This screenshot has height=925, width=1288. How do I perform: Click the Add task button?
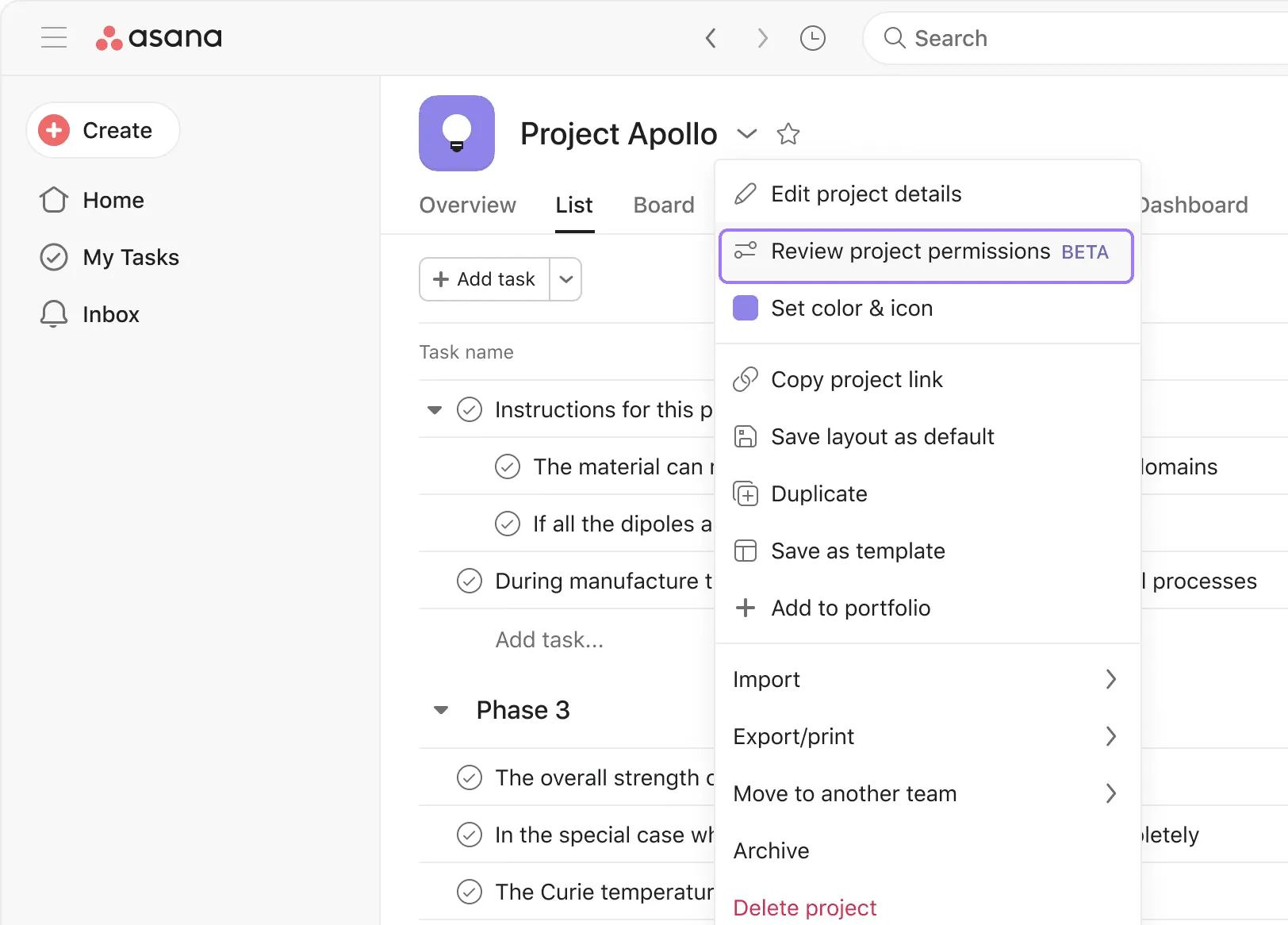pyautogui.click(x=484, y=279)
